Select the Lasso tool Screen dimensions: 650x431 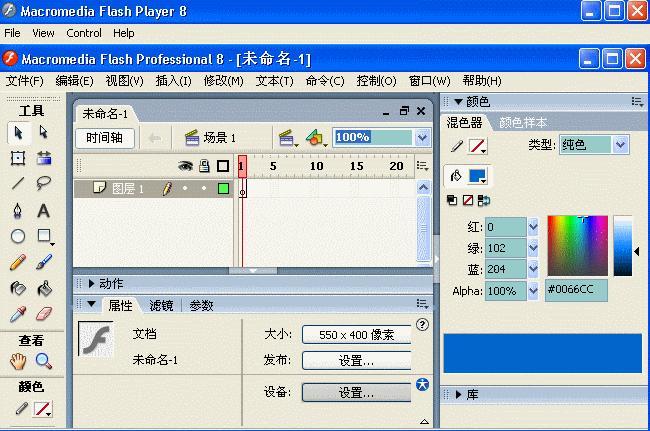[44, 183]
